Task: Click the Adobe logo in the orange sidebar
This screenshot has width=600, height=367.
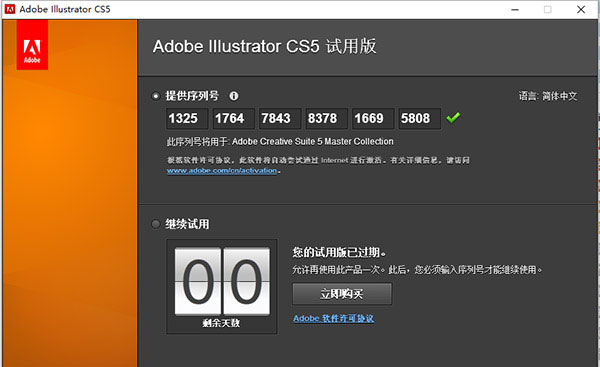Action: click(32, 45)
